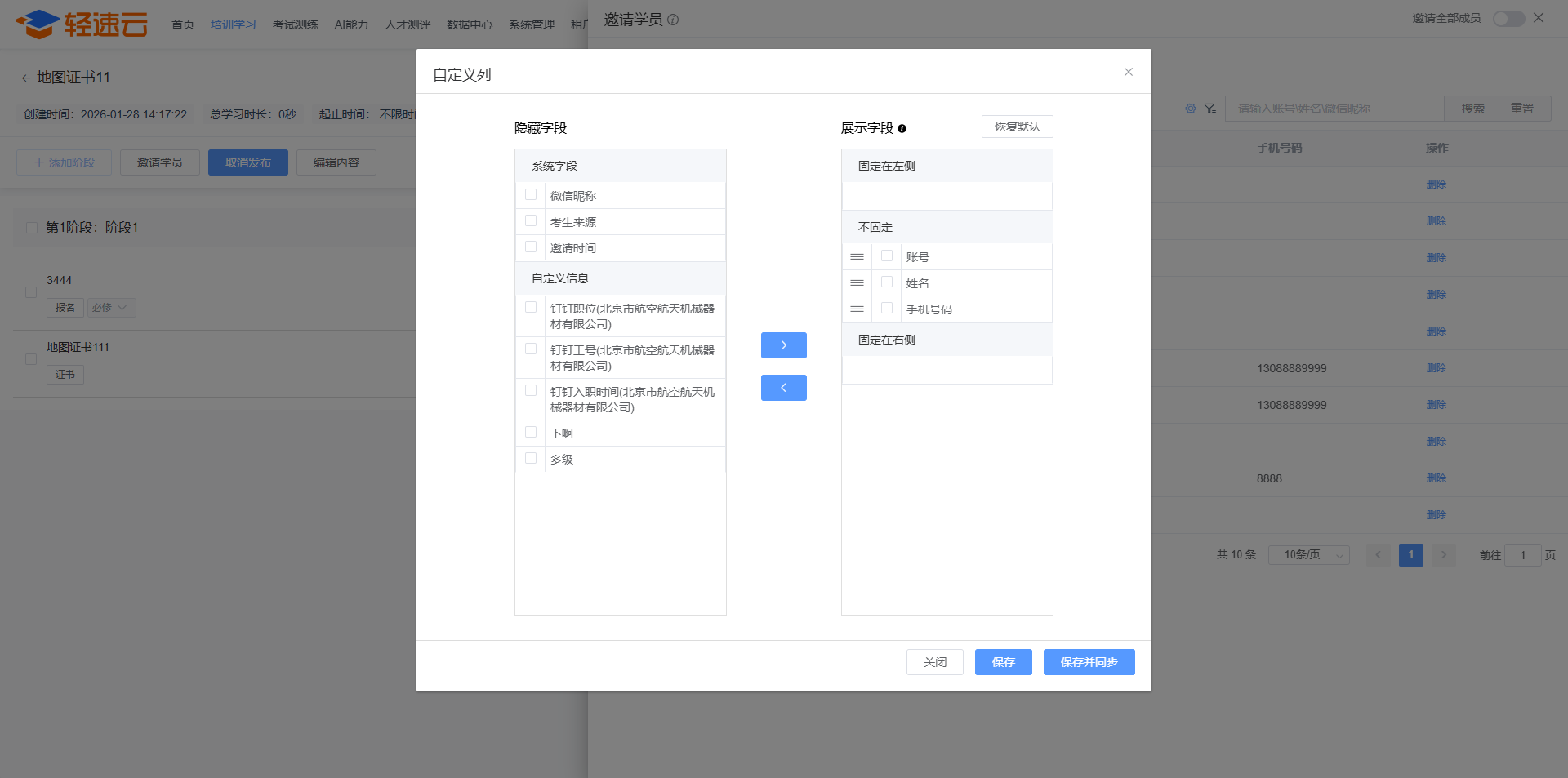Expand the 必修 dropdown tag

point(111,308)
